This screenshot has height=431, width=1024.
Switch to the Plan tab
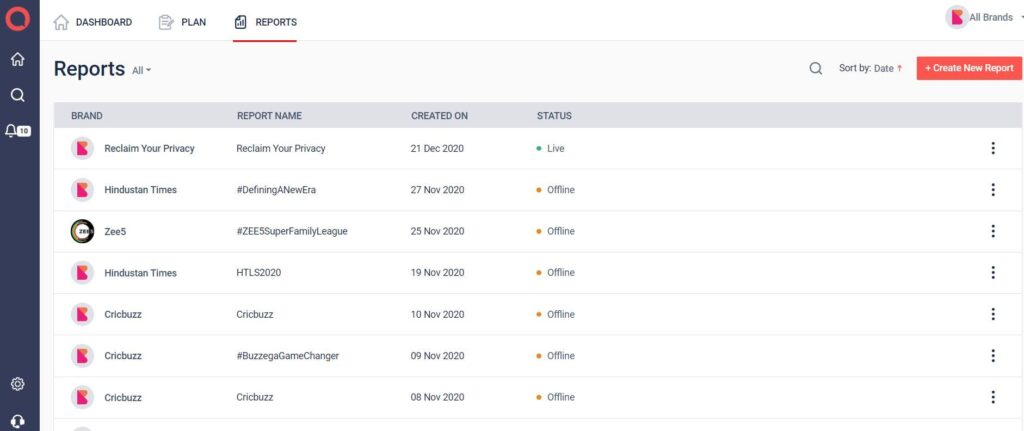click(x=182, y=22)
